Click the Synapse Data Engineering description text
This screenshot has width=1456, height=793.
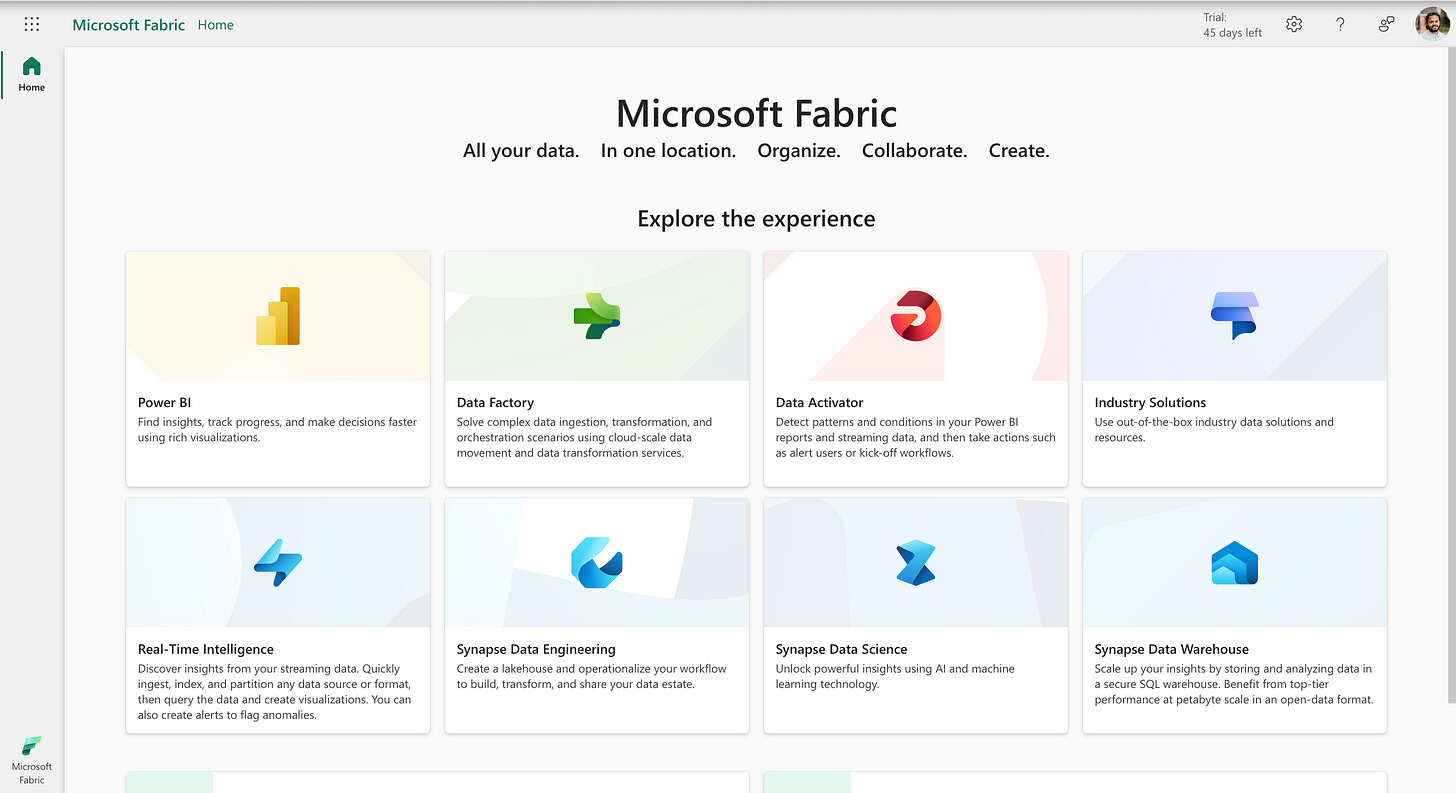click(x=592, y=677)
